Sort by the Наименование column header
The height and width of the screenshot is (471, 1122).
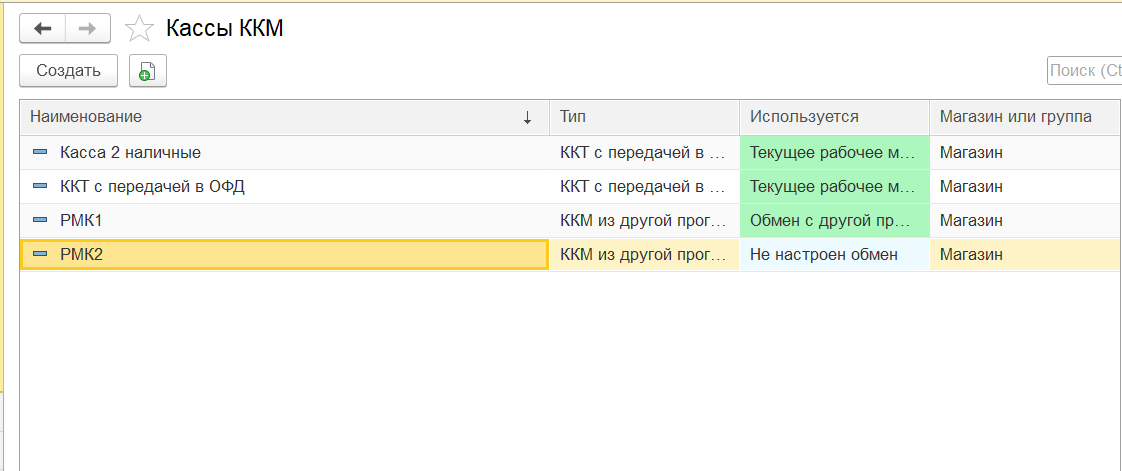[x=285, y=117]
